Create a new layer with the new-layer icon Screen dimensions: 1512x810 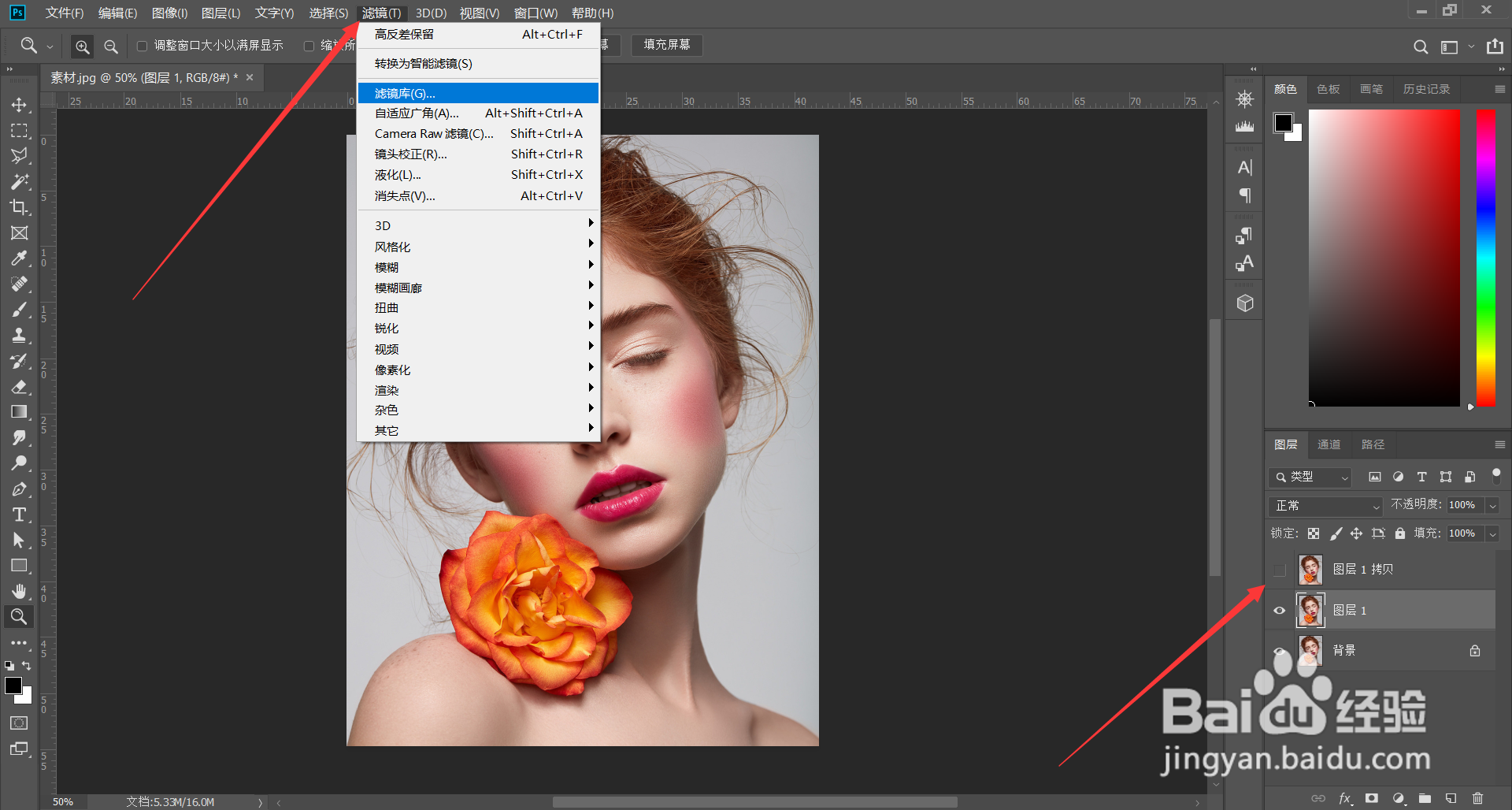(x=1451, y=798)
